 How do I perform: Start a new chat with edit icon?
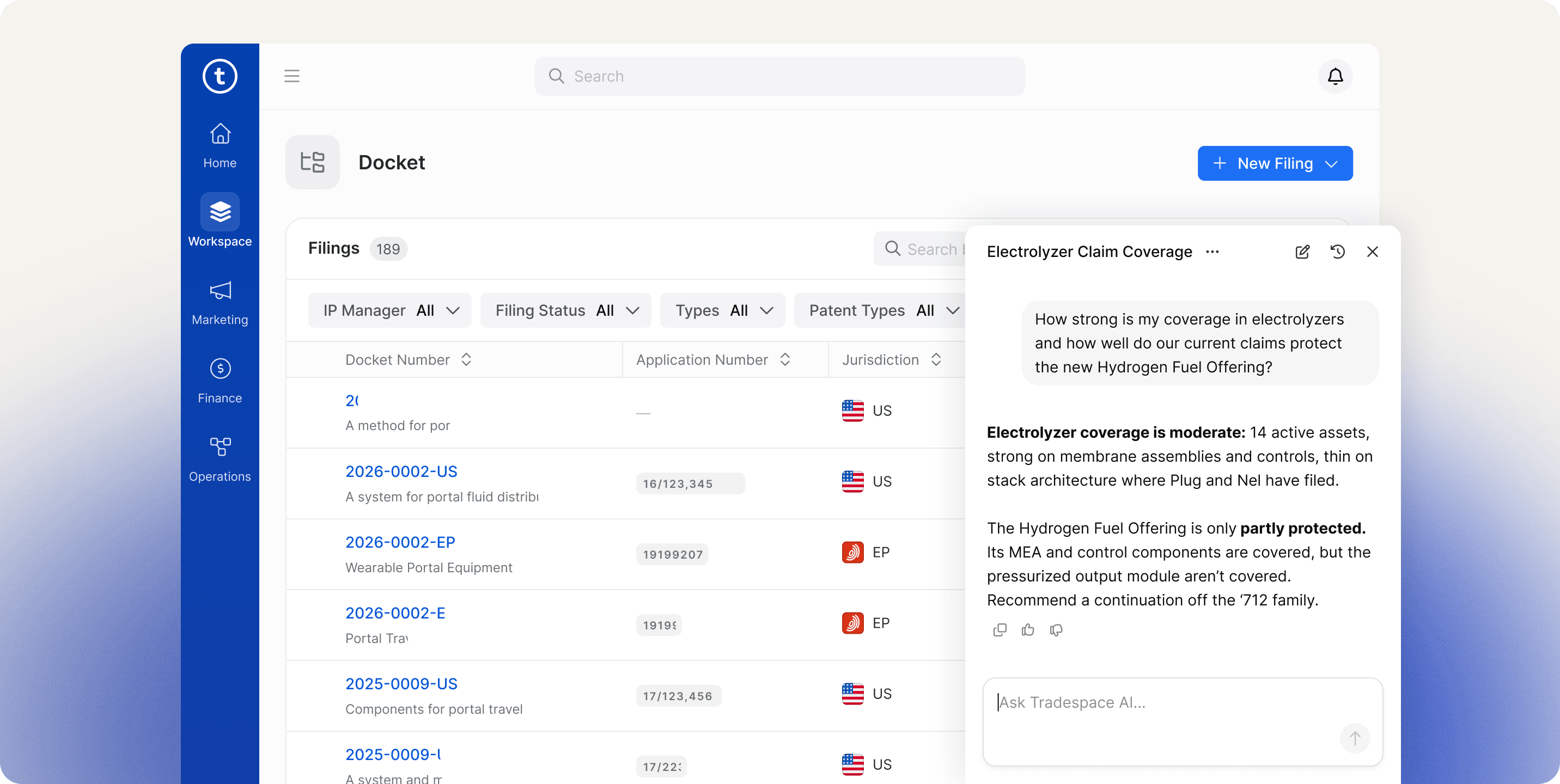click(1302, 252)
